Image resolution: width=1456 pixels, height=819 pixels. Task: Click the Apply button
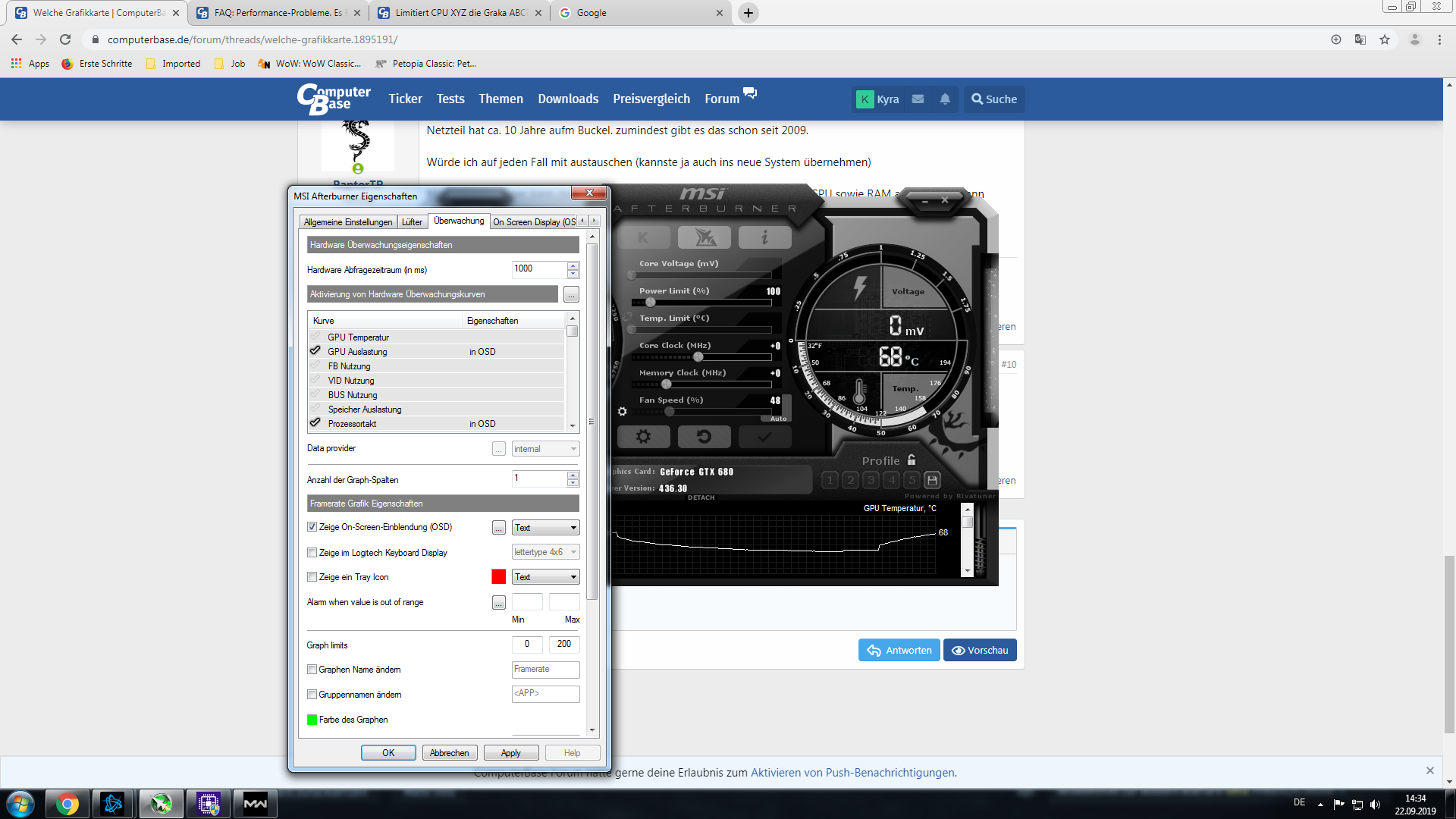coord(510,753)
